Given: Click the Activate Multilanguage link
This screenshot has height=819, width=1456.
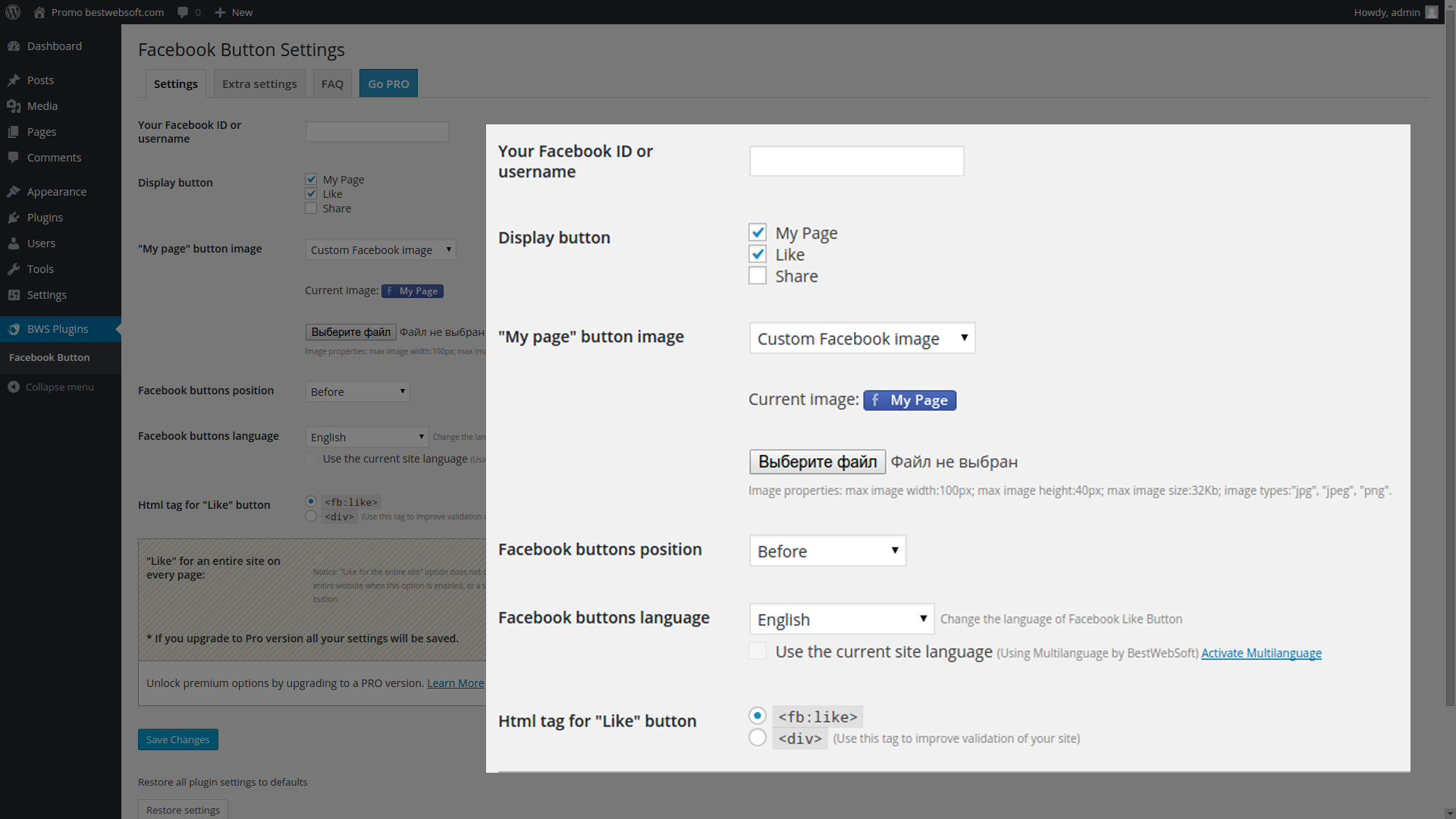Looking at the screenshot, I should click(x=1261, y=653).
